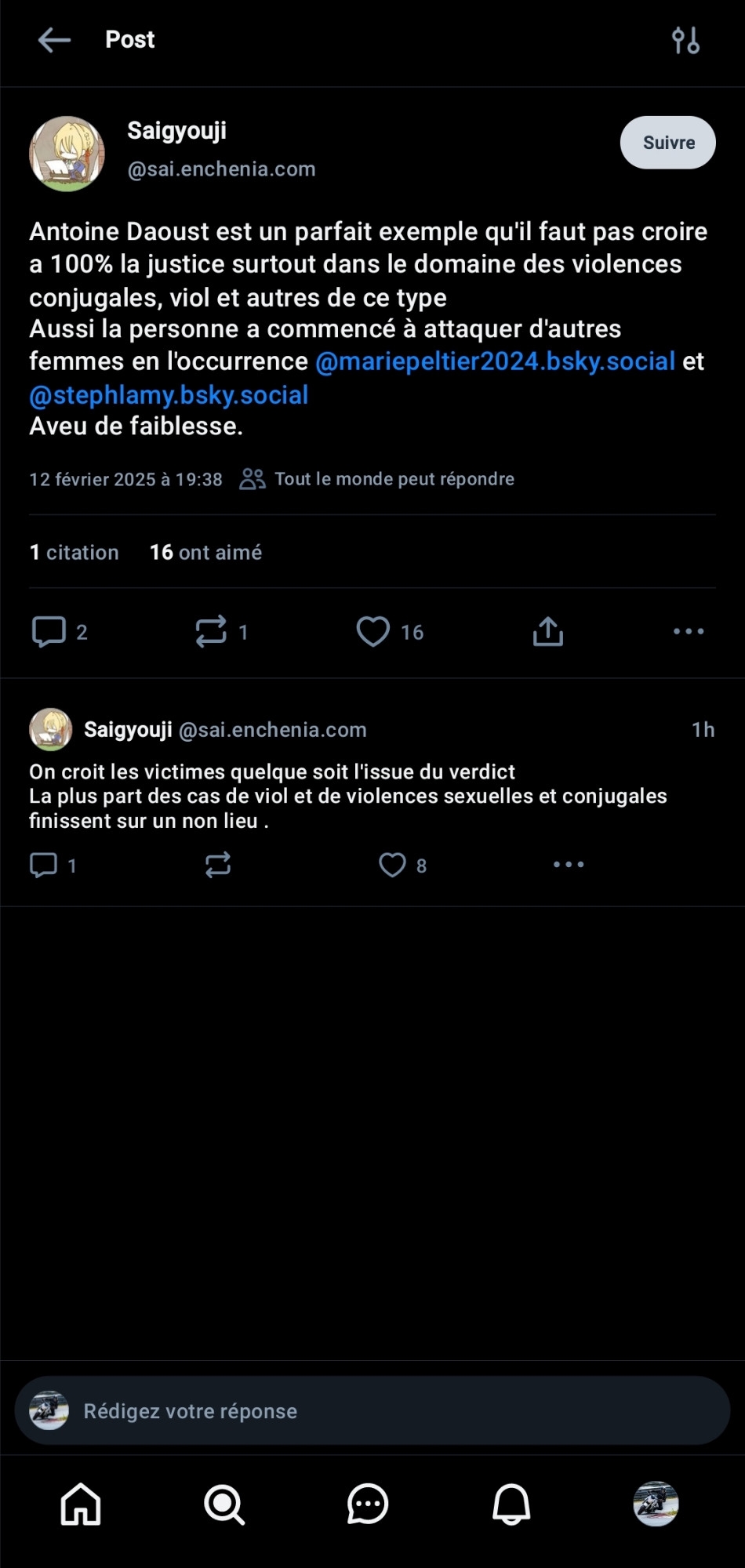The width and height of the screenshot is (745, 1568).
Task: Open the notifications bell
Action: click(511, 1504)
